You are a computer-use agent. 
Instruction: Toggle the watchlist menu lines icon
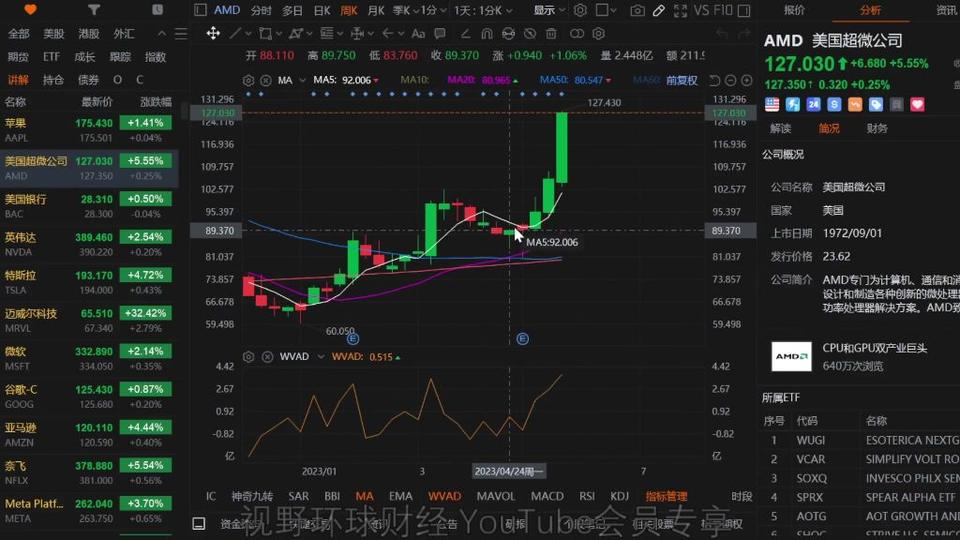(x=181, y=34)
